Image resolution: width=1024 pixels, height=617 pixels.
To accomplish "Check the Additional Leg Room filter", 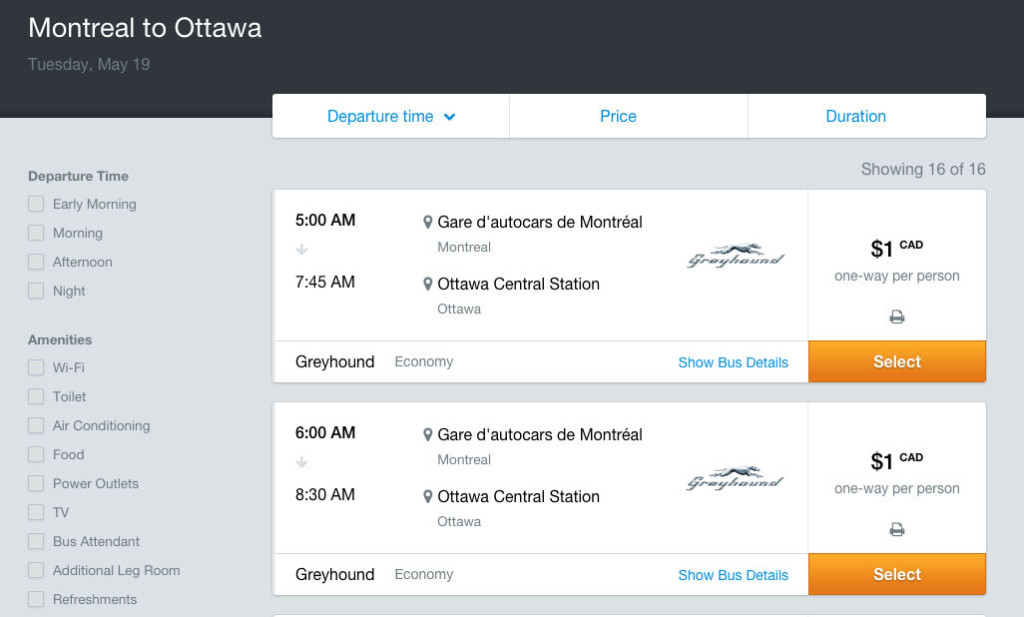I will pyautogui.click(x=36, y=570).
